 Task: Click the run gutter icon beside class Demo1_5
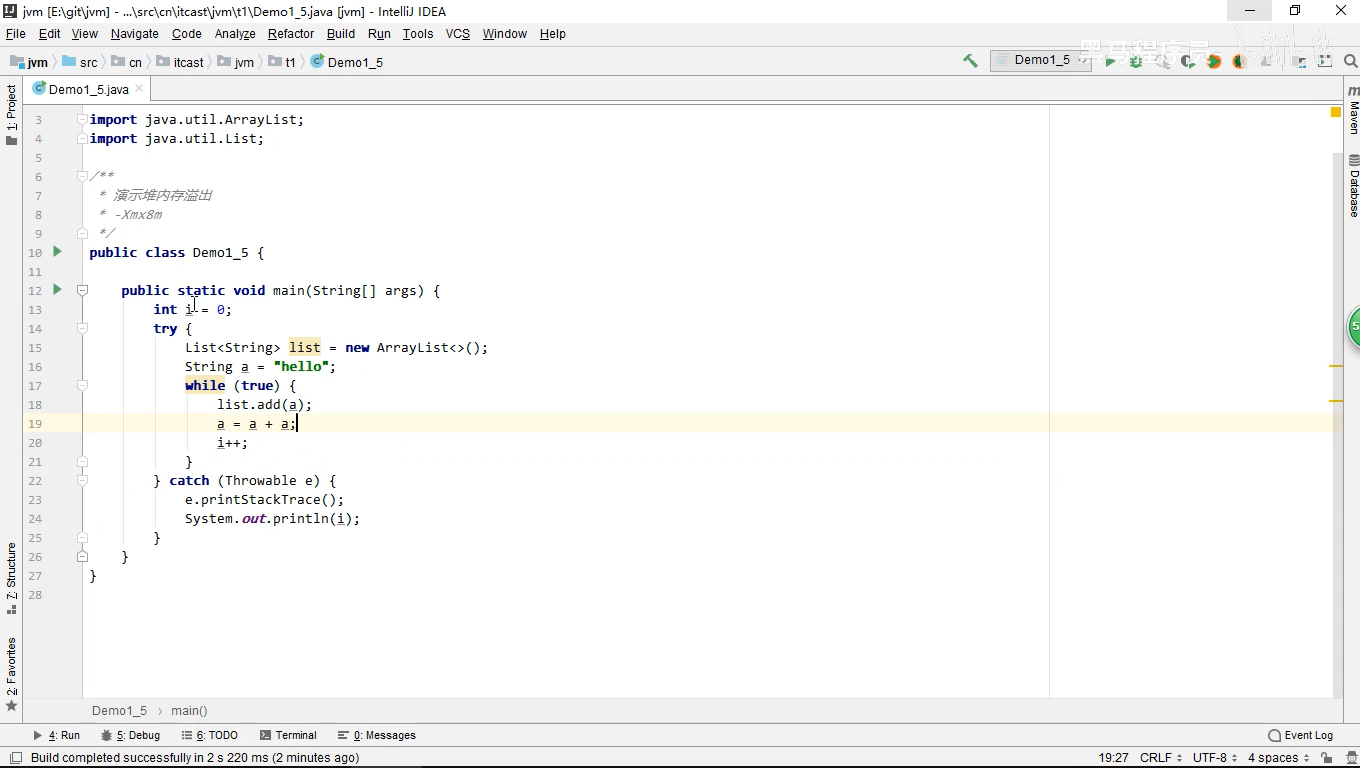pos(57,252)
